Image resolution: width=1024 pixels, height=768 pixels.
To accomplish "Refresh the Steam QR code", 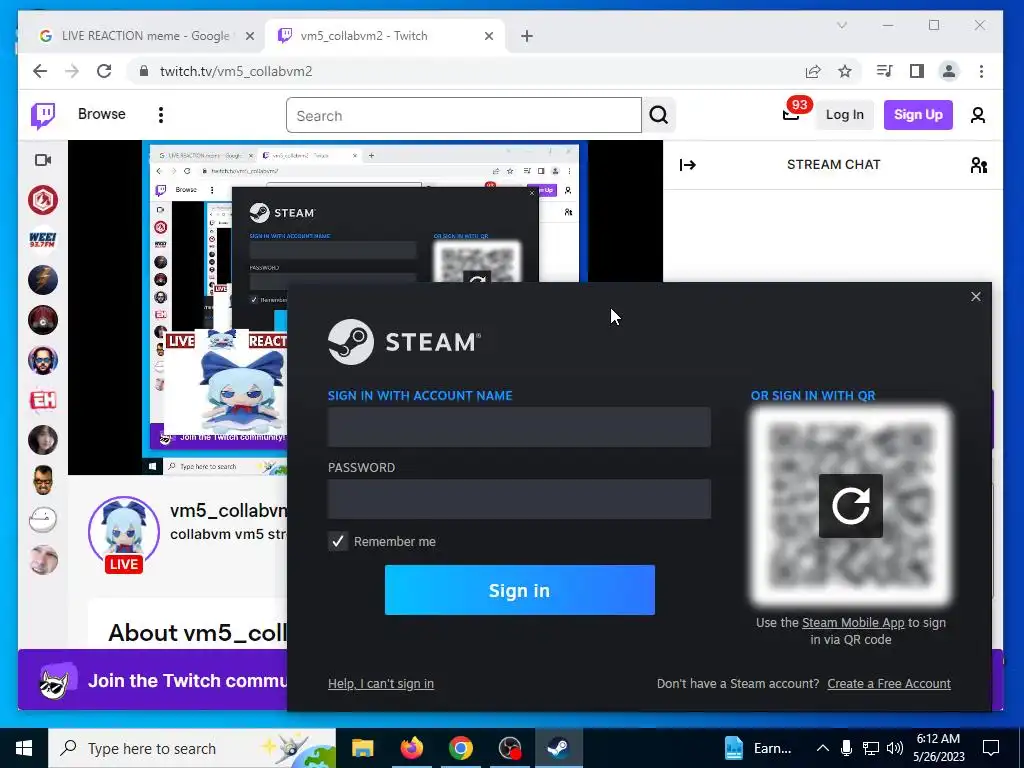I will click(850, 505).
